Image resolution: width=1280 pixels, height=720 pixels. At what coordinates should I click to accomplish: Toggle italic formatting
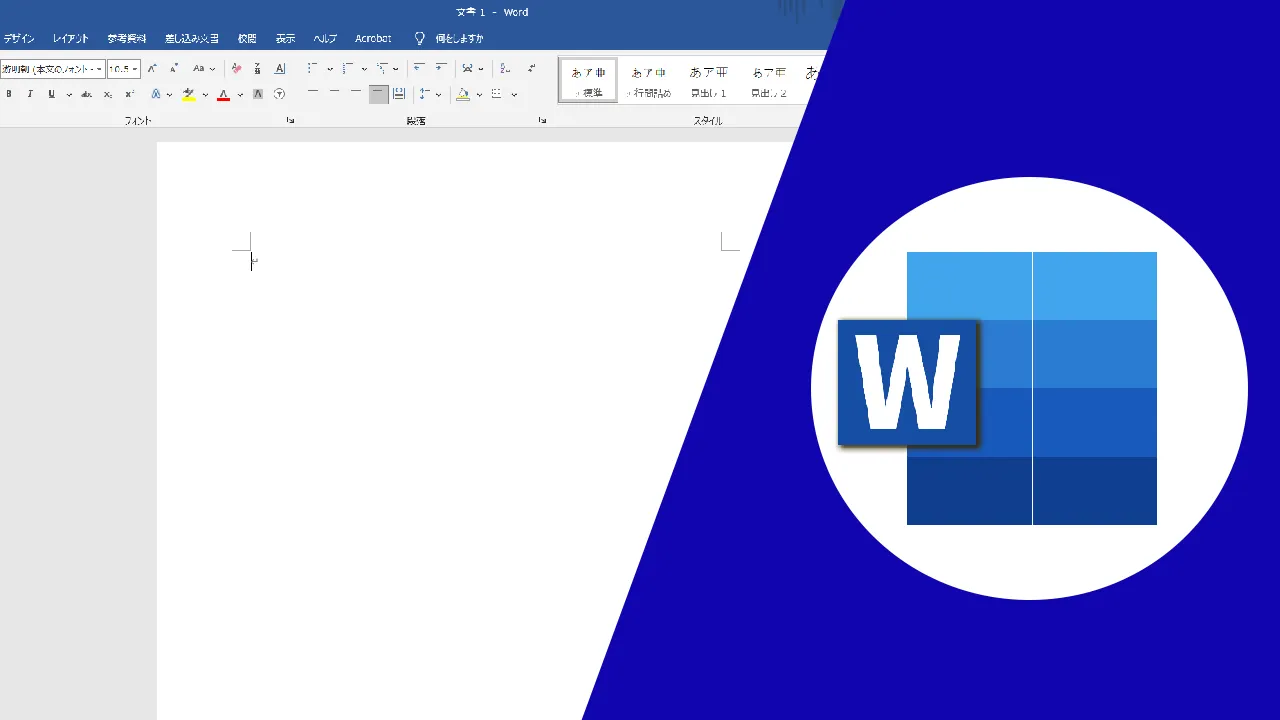tap(30, 94)
